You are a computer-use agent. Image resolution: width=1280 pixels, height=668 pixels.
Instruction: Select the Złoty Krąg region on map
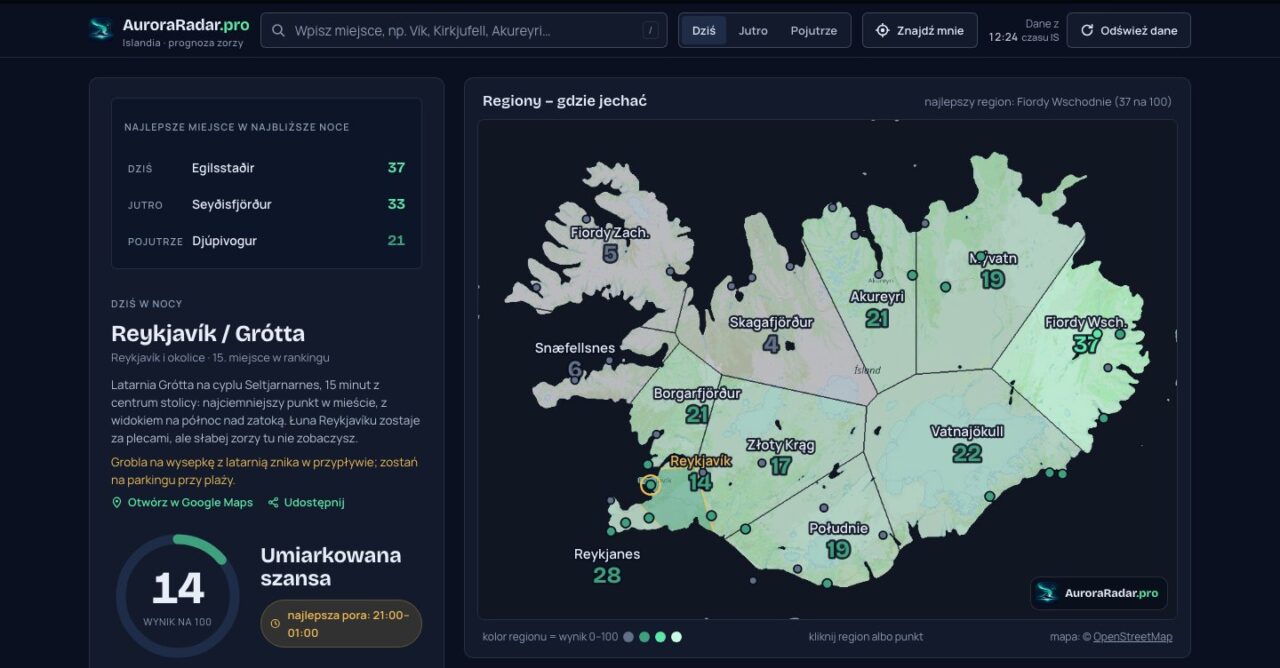781,456
